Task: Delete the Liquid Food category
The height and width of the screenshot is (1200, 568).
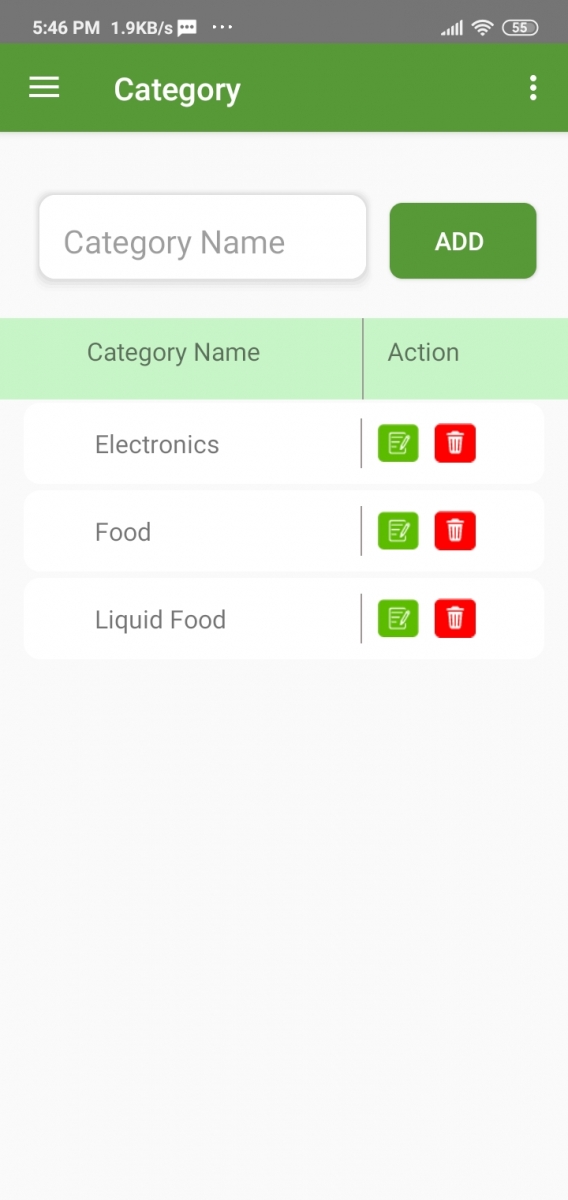Action: (455, 619)
